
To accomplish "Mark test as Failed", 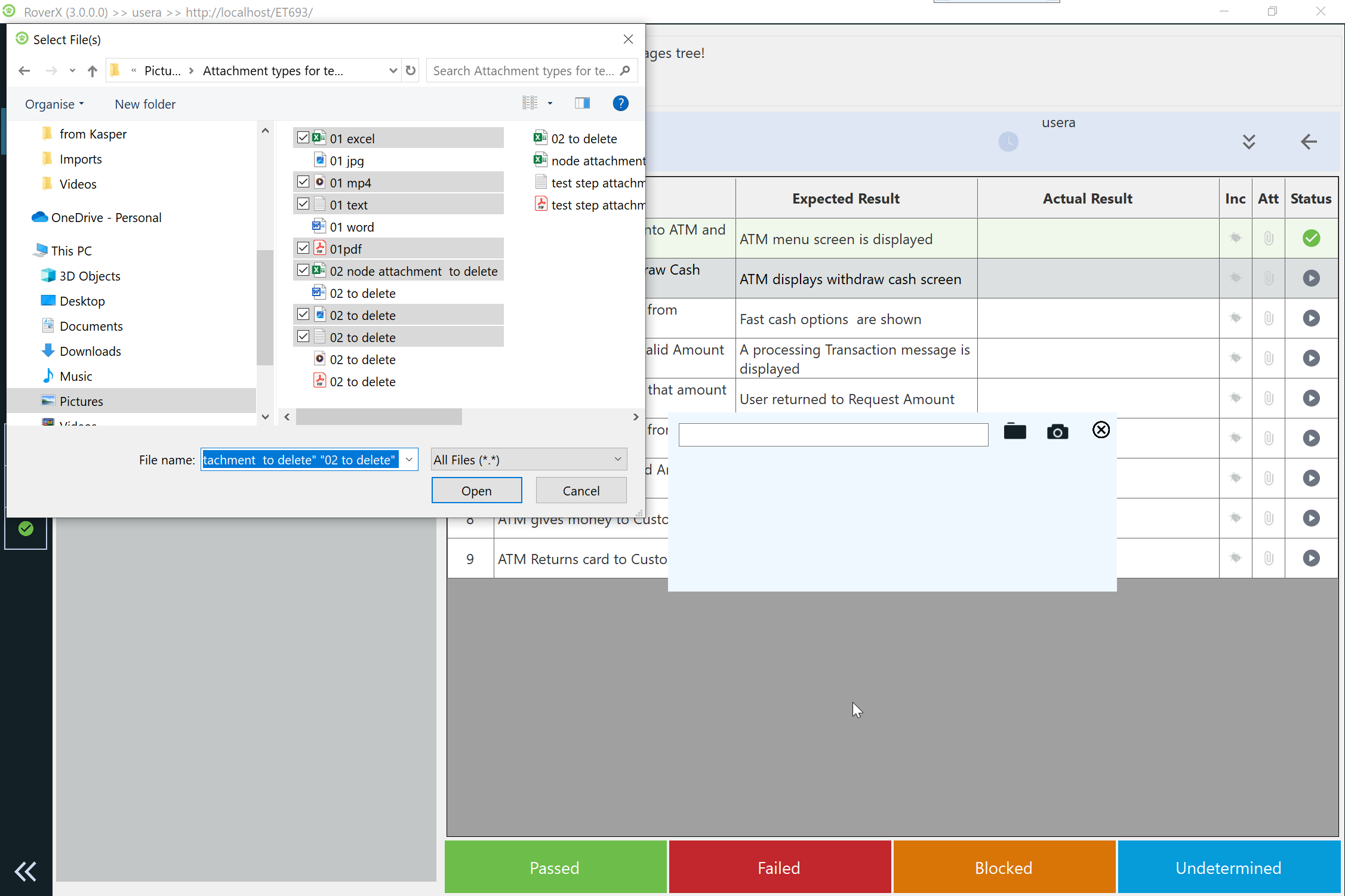I will (x=779, y=867).
